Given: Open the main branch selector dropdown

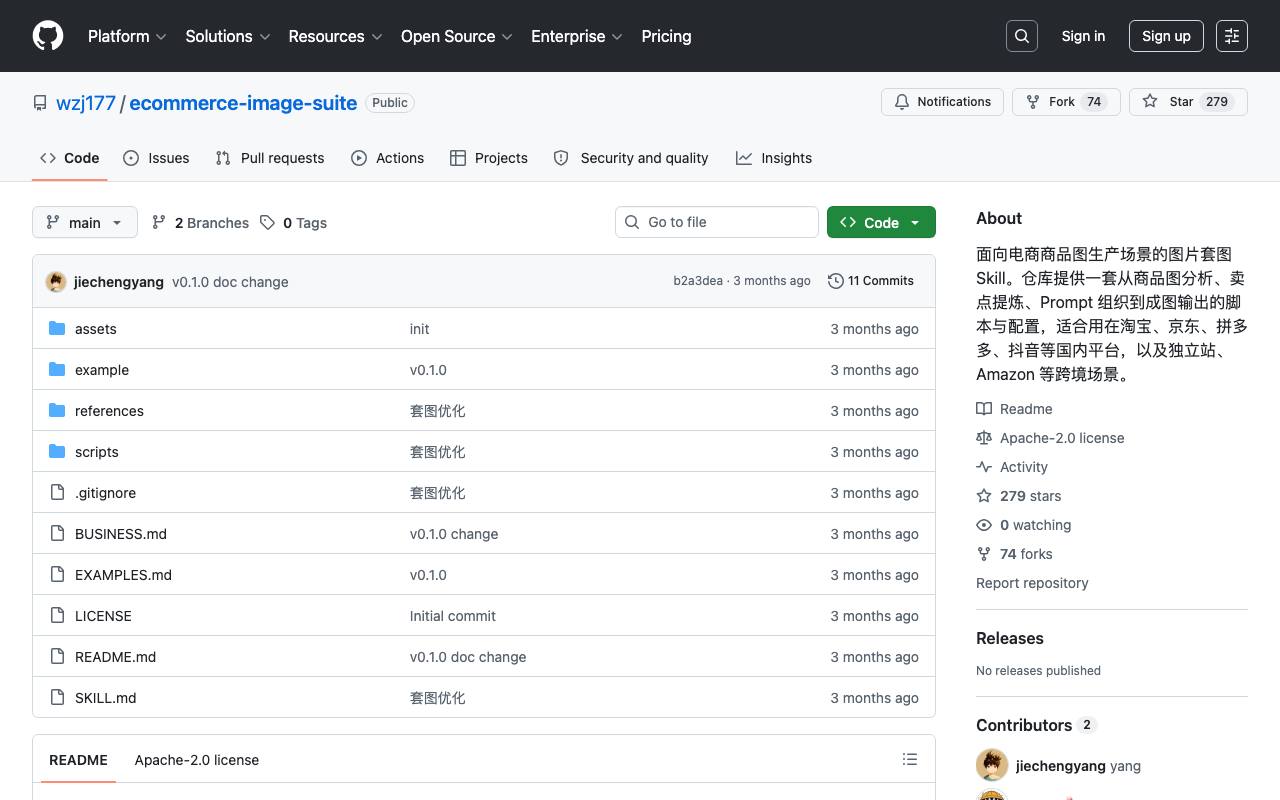Looking at the screenshot, I should pyautogui.click(x=84, y=222).
